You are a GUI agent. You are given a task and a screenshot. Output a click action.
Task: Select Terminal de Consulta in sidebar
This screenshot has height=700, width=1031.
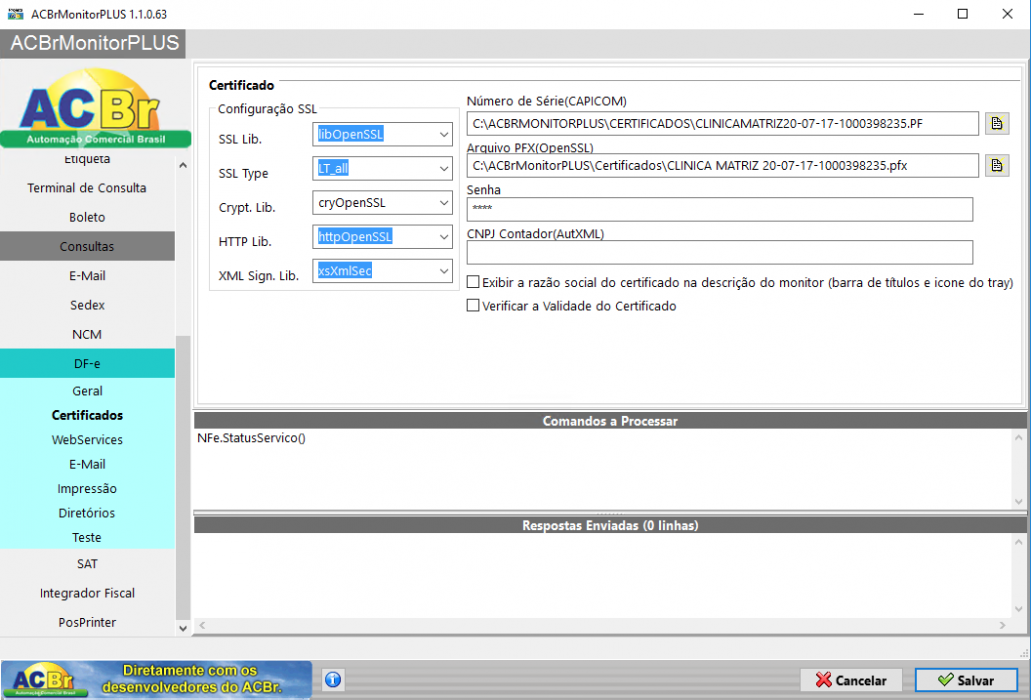[87, 188]
